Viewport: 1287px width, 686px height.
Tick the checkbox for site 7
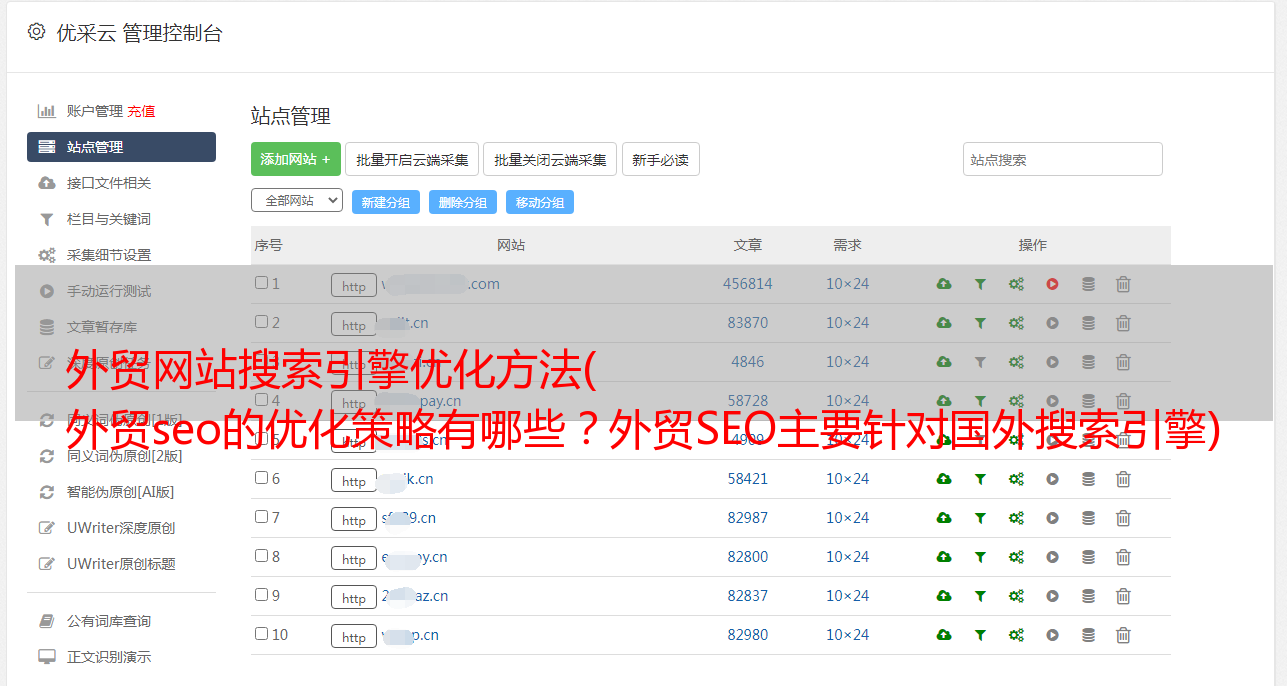pyautogui.click(x=261, y=517)
